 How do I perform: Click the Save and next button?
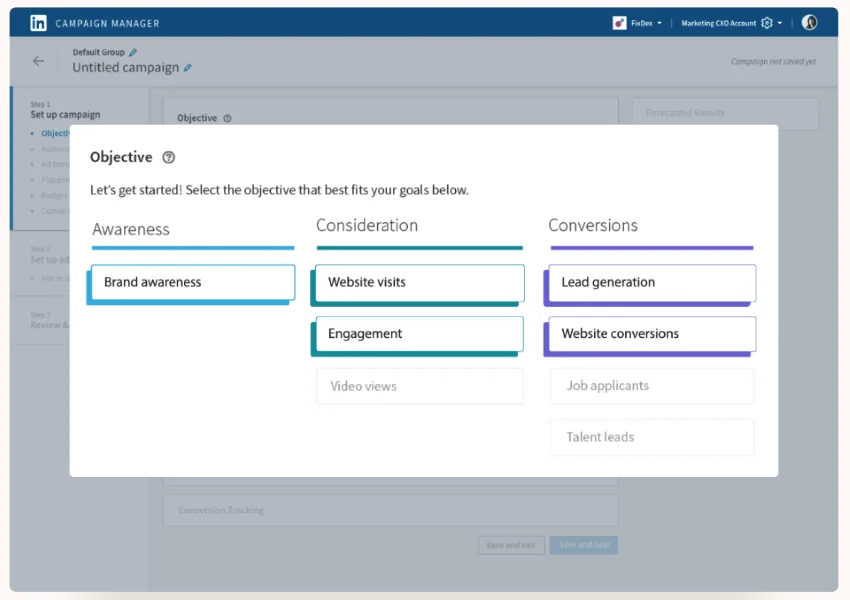[584, 545]
